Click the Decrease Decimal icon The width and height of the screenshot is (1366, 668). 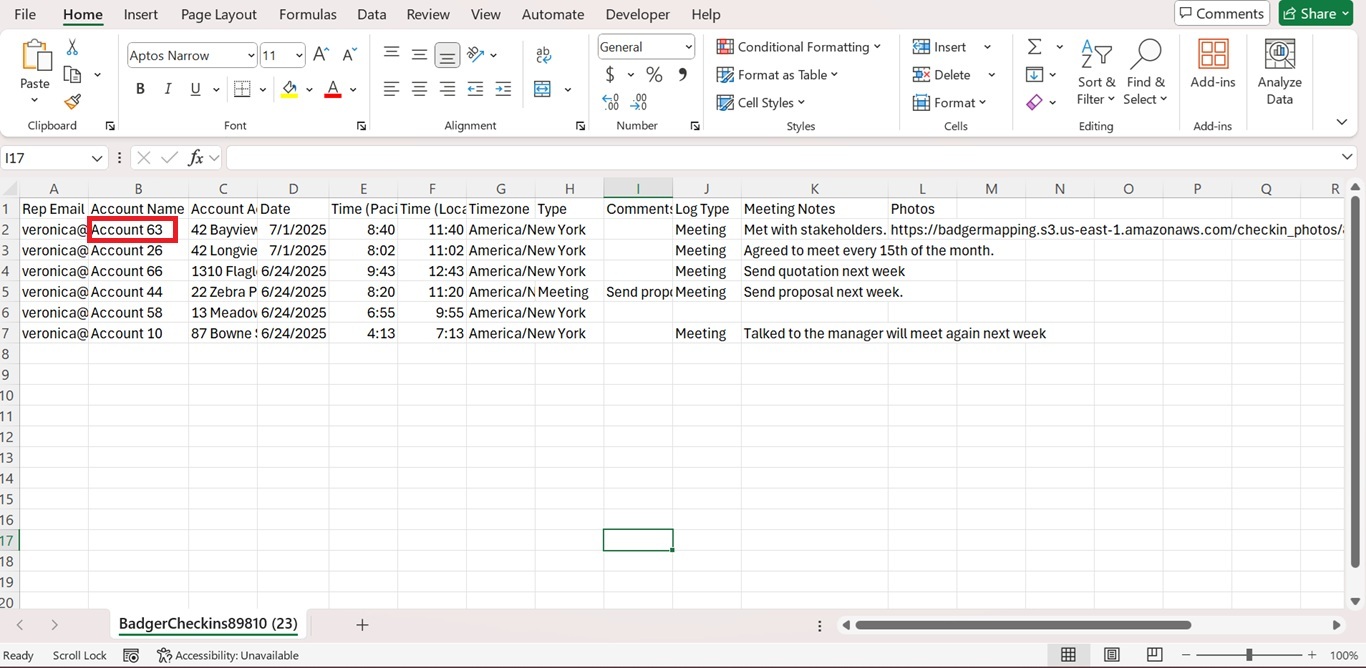pos(640,101)
